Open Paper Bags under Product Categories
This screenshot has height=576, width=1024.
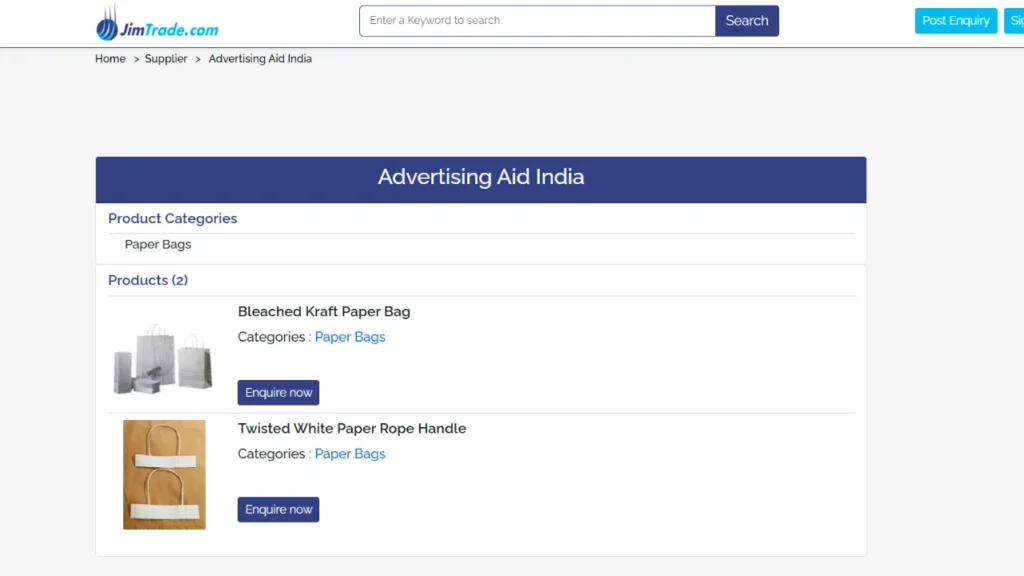[157, 244]
